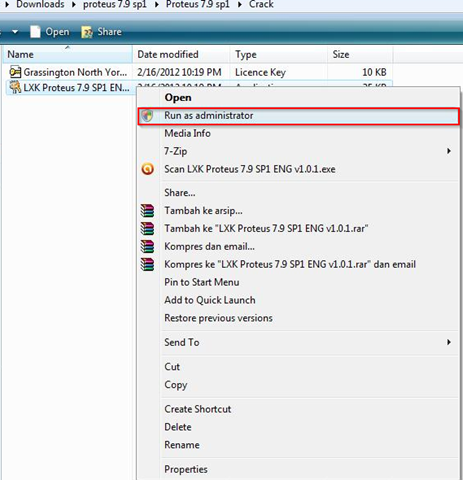Select Share... in the context menu
463x480 pixels.
click(180, 193)
